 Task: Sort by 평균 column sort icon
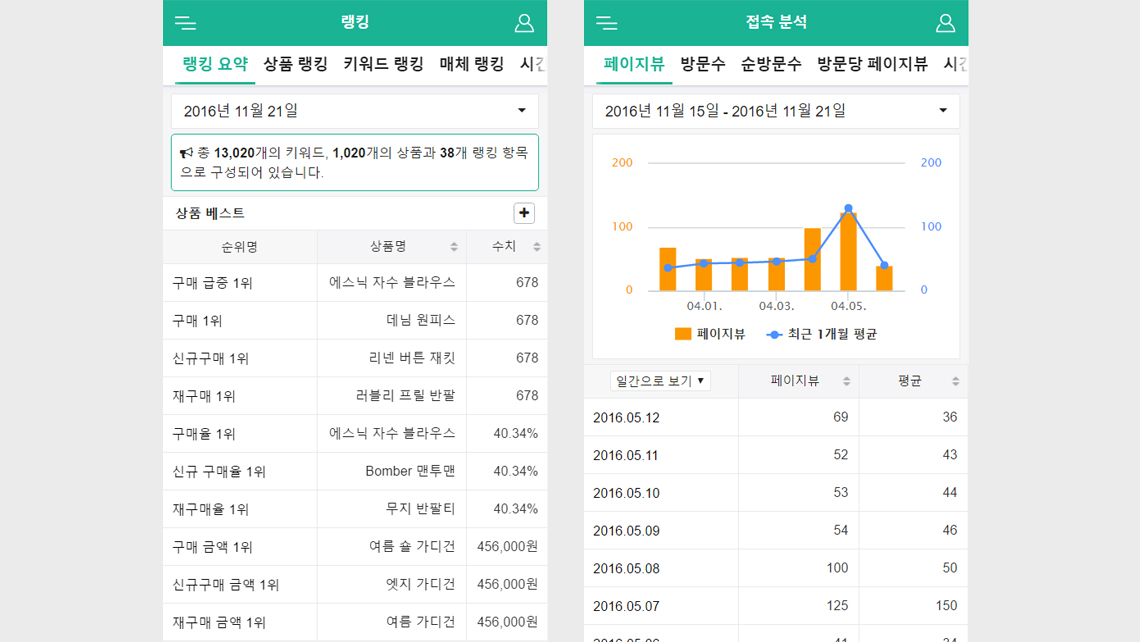(x=955, y=381)
